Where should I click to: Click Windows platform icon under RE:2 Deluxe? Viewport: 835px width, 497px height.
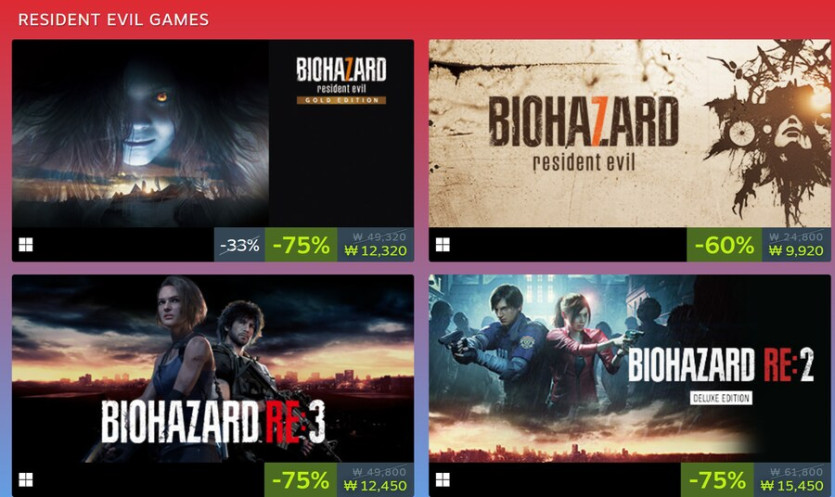tap(443, 479)
